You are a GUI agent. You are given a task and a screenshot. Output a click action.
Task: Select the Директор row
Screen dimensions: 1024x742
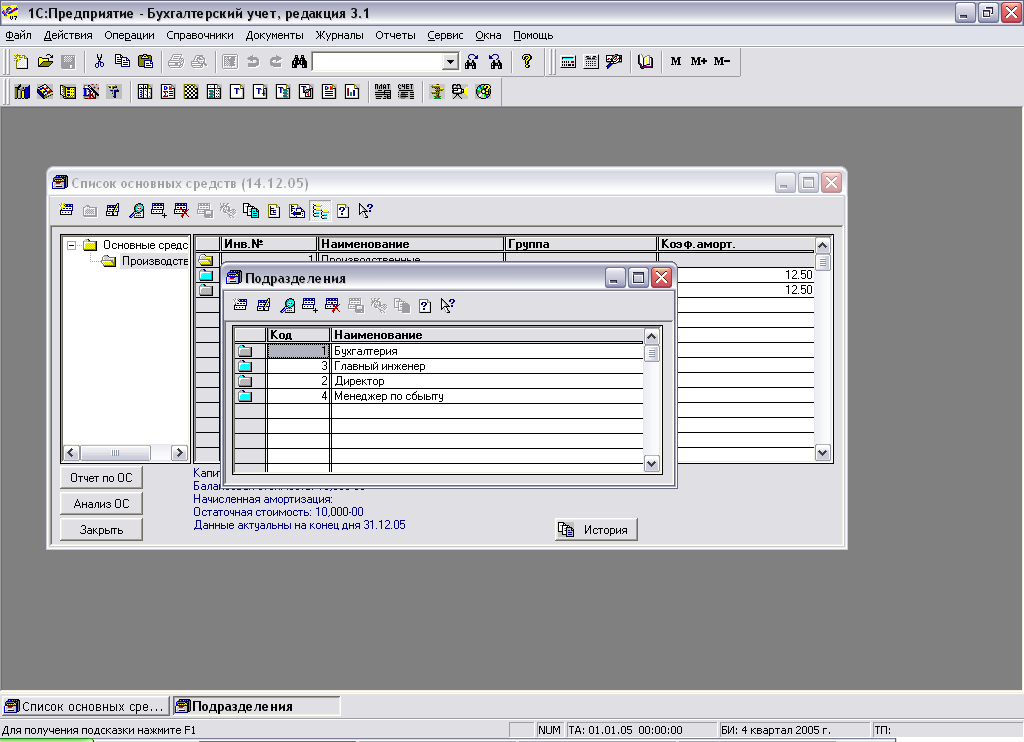click(x=439, y=381)
